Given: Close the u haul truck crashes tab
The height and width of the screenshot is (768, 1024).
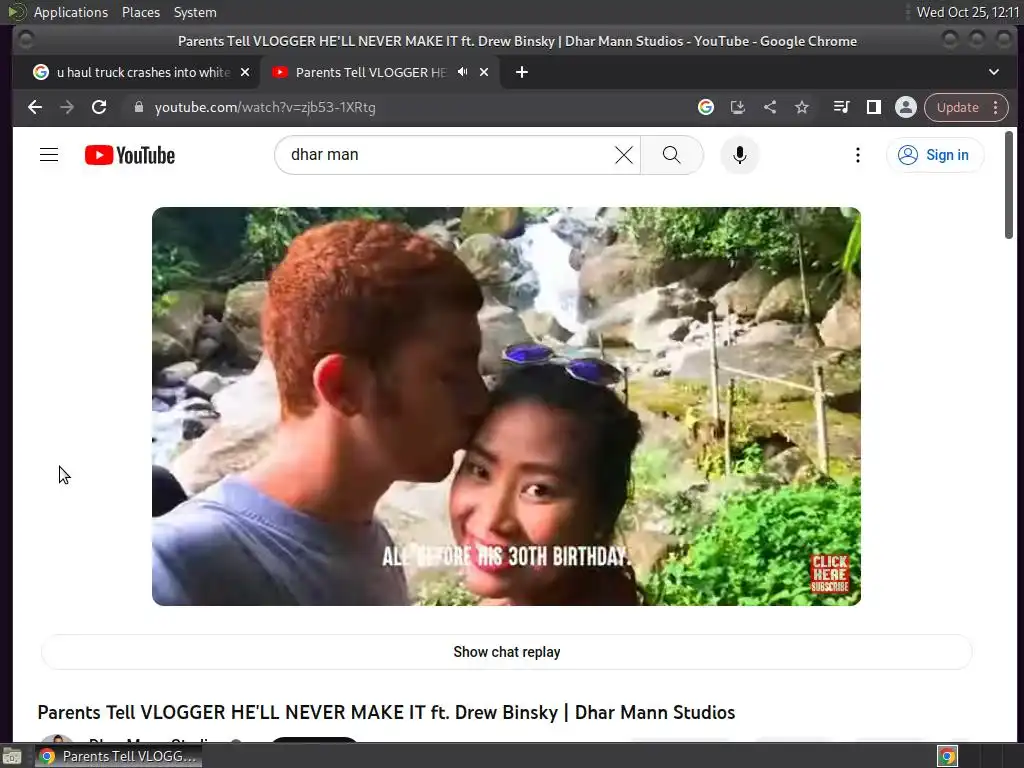Looking at the screenshot, I should click(x=245, y=72).
